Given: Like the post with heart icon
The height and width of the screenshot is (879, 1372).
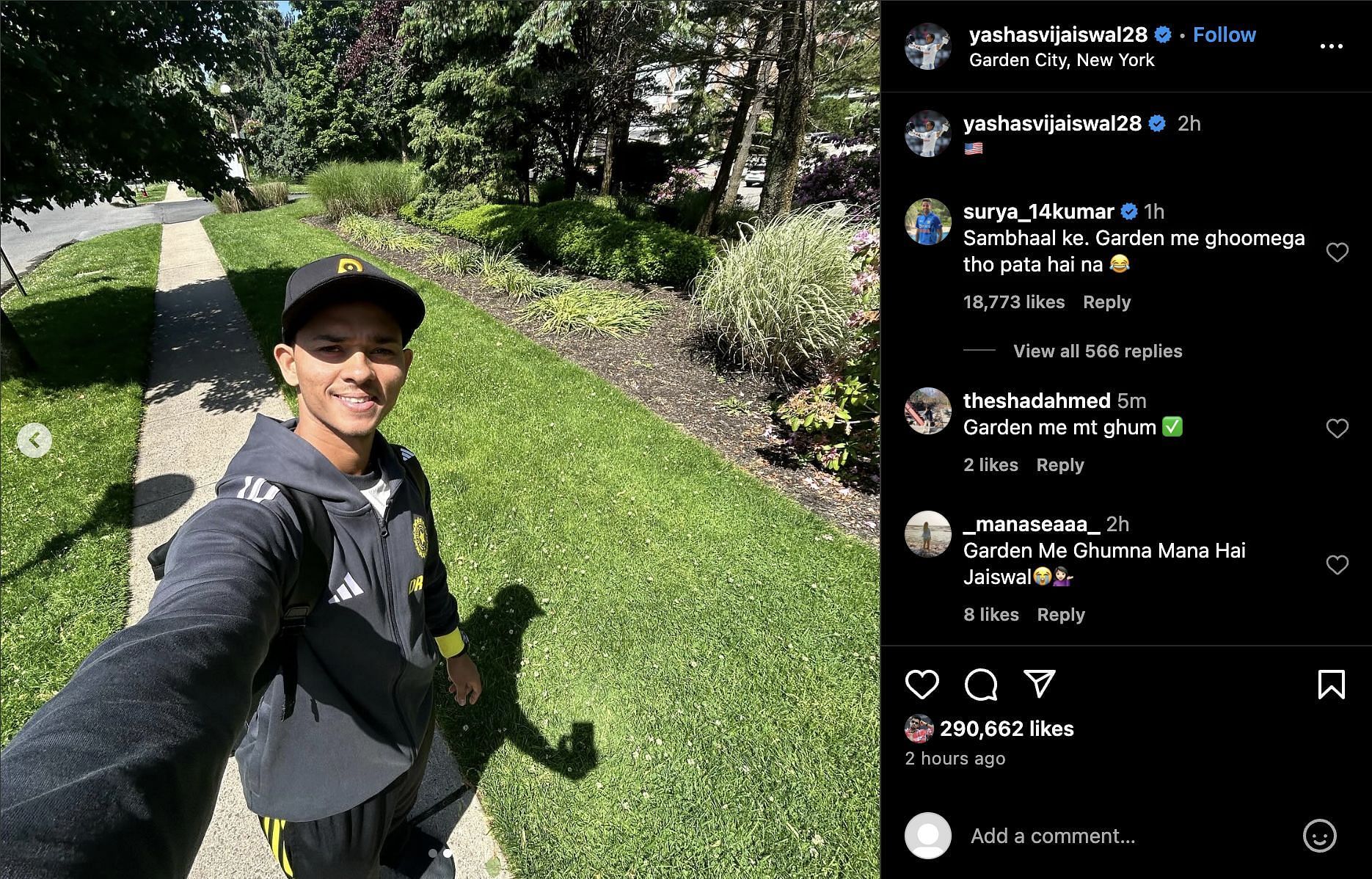Looking at the screenshot, I should 922,684.
